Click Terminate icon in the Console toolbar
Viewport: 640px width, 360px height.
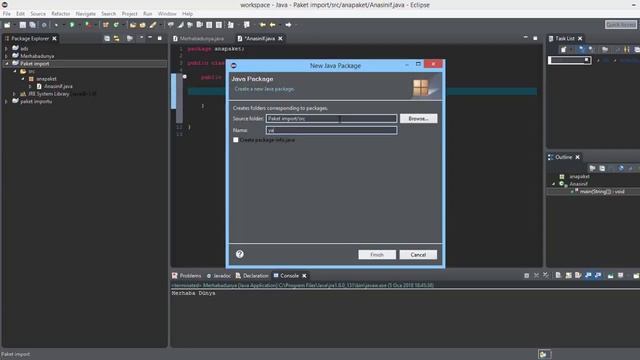click(x=527, y=276)
